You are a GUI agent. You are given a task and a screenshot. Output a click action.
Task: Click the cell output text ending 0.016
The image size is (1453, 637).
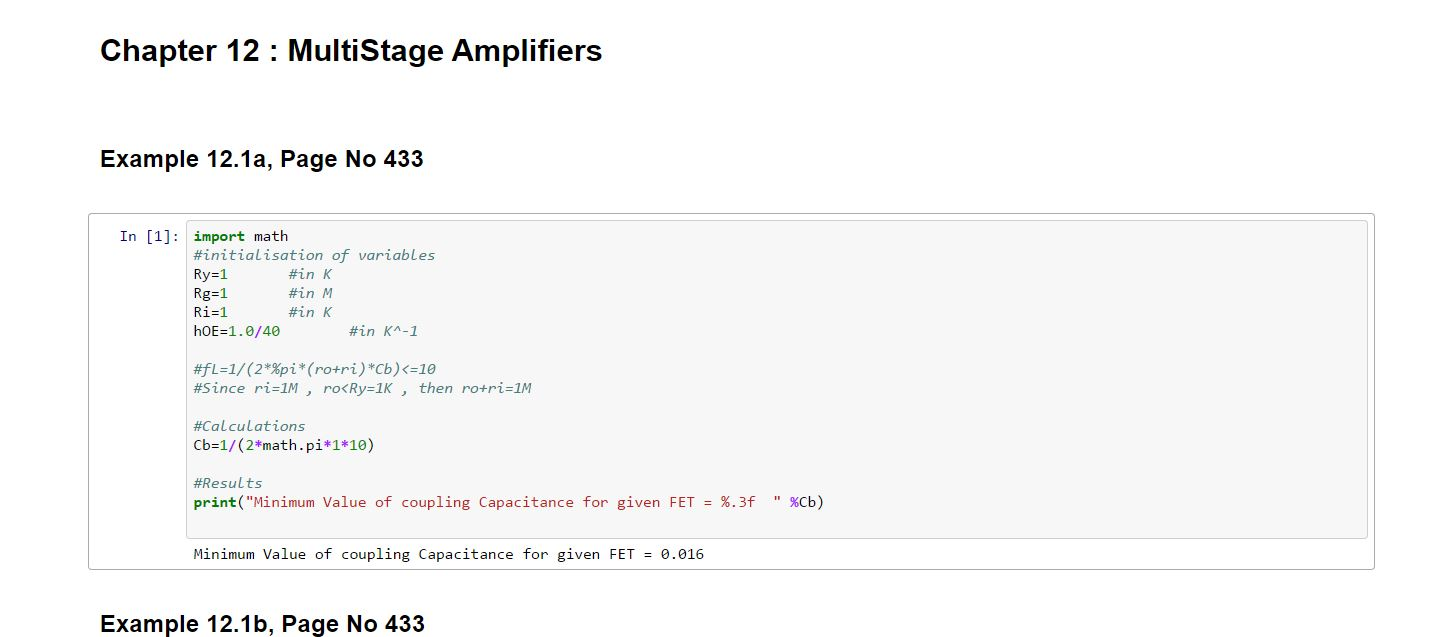point(448,554)
